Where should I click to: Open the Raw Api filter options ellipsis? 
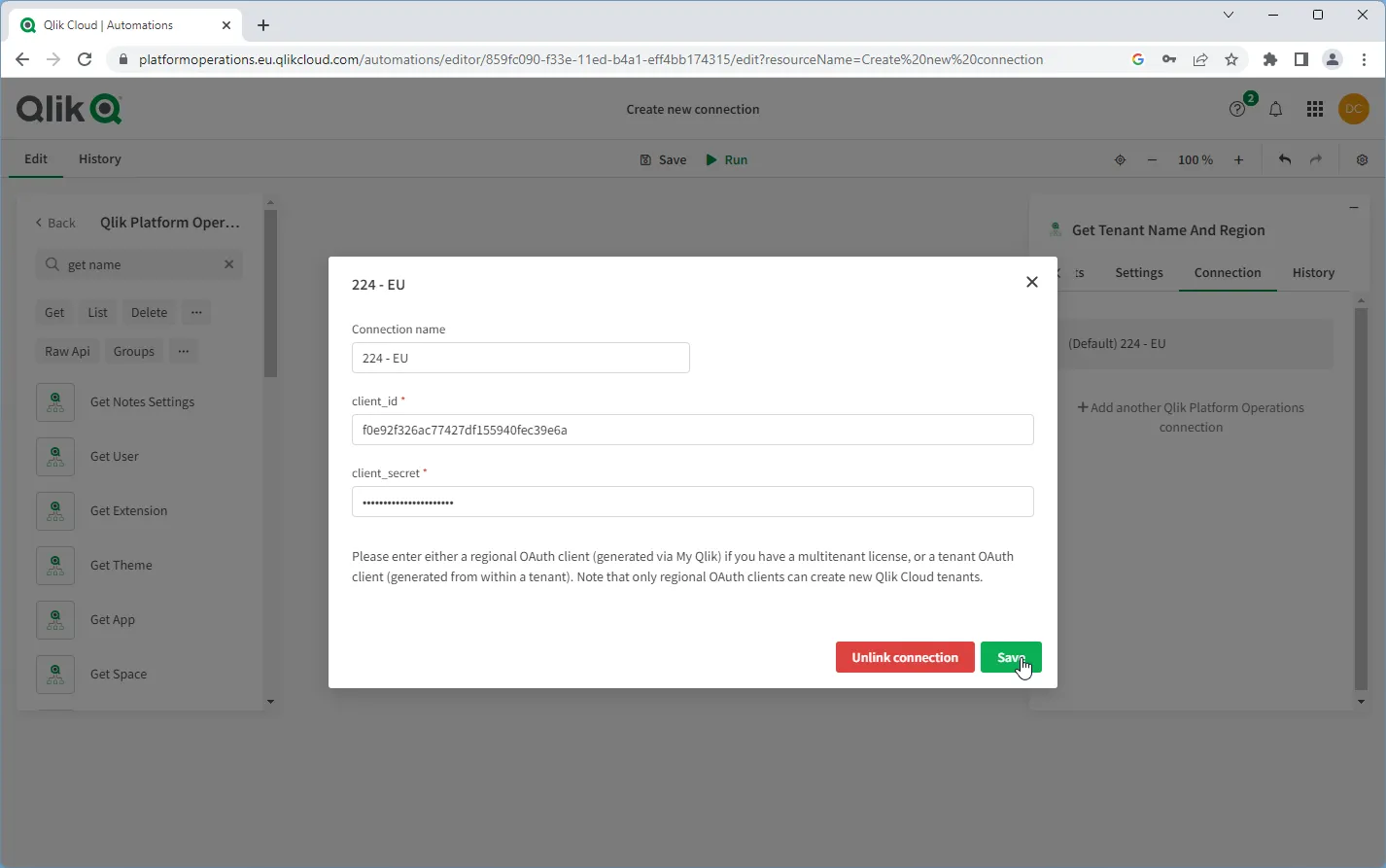tap(184, 351)
